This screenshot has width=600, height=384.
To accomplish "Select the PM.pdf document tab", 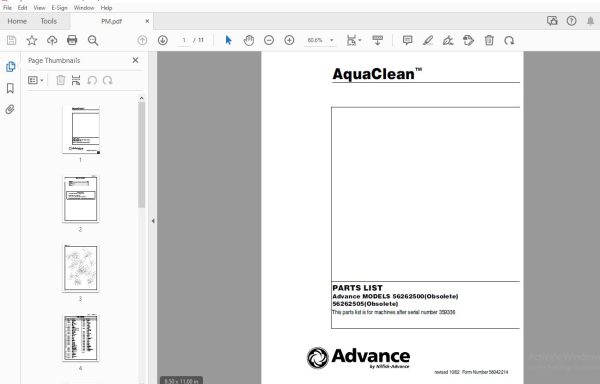I will (111, 21).
